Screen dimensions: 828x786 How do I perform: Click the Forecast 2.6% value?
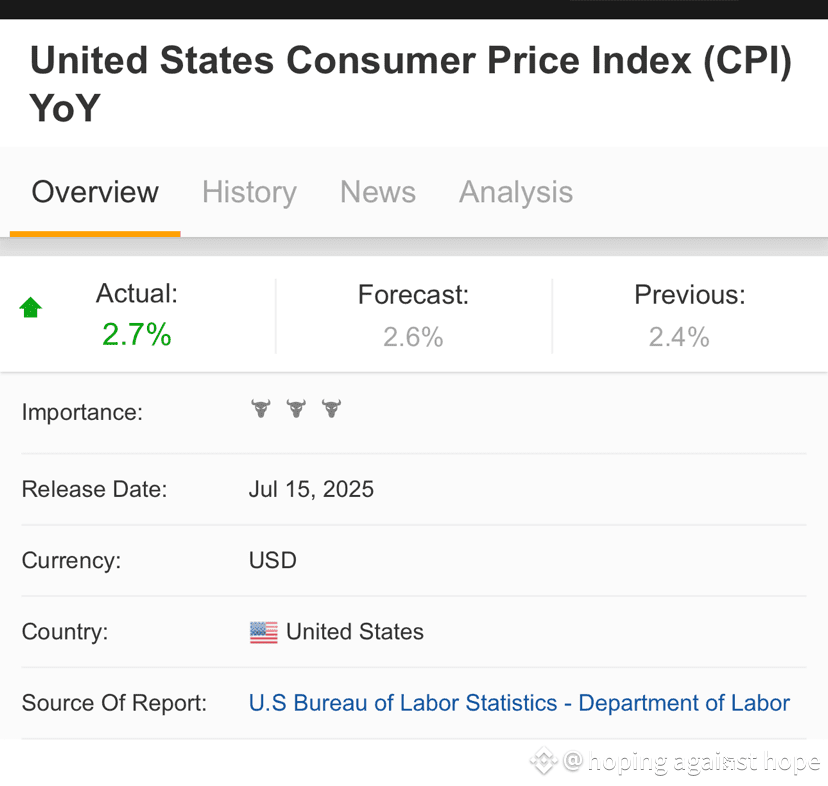[413, 337]
